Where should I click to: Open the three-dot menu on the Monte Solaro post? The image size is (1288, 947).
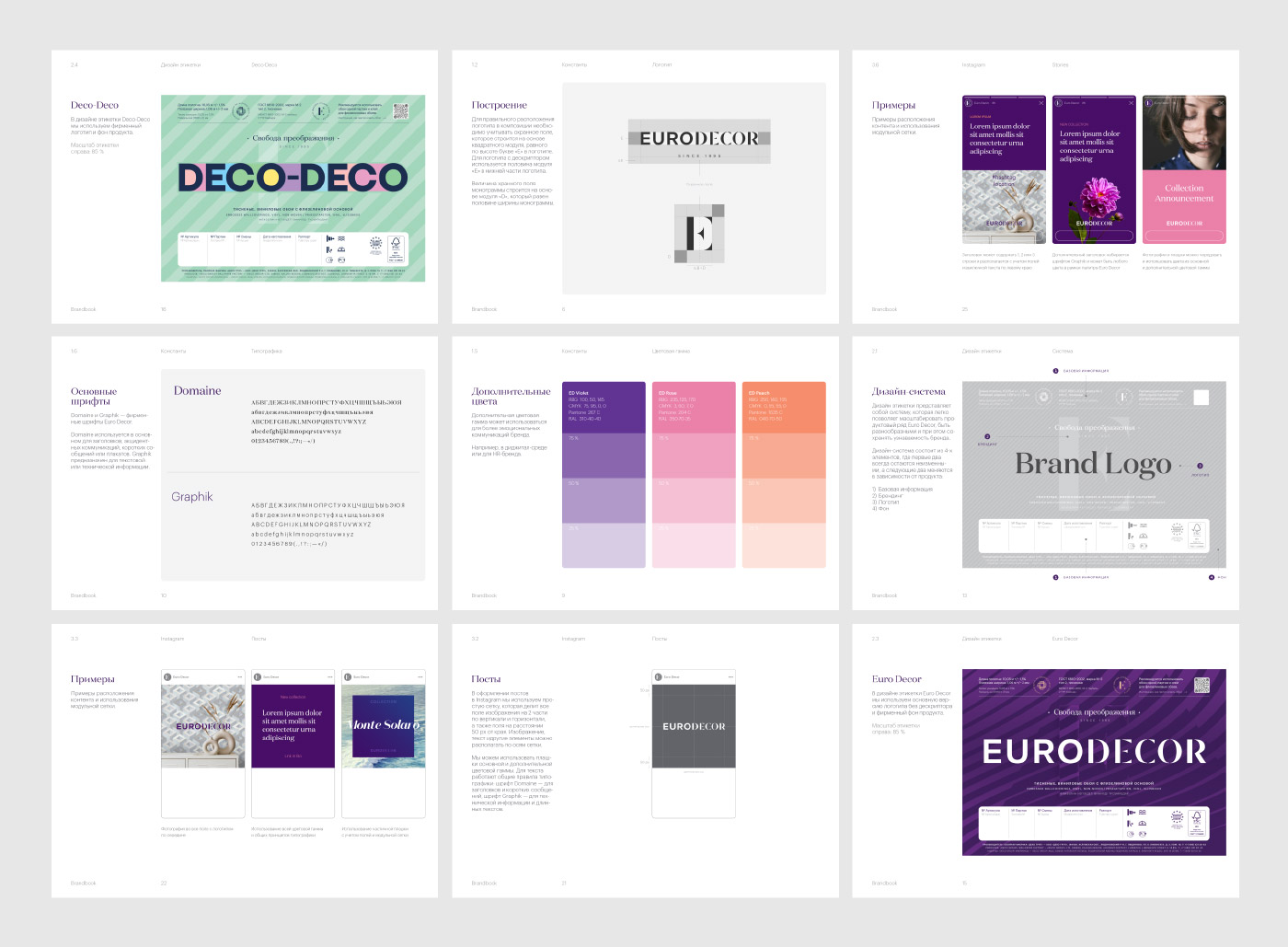pos(420,676)
